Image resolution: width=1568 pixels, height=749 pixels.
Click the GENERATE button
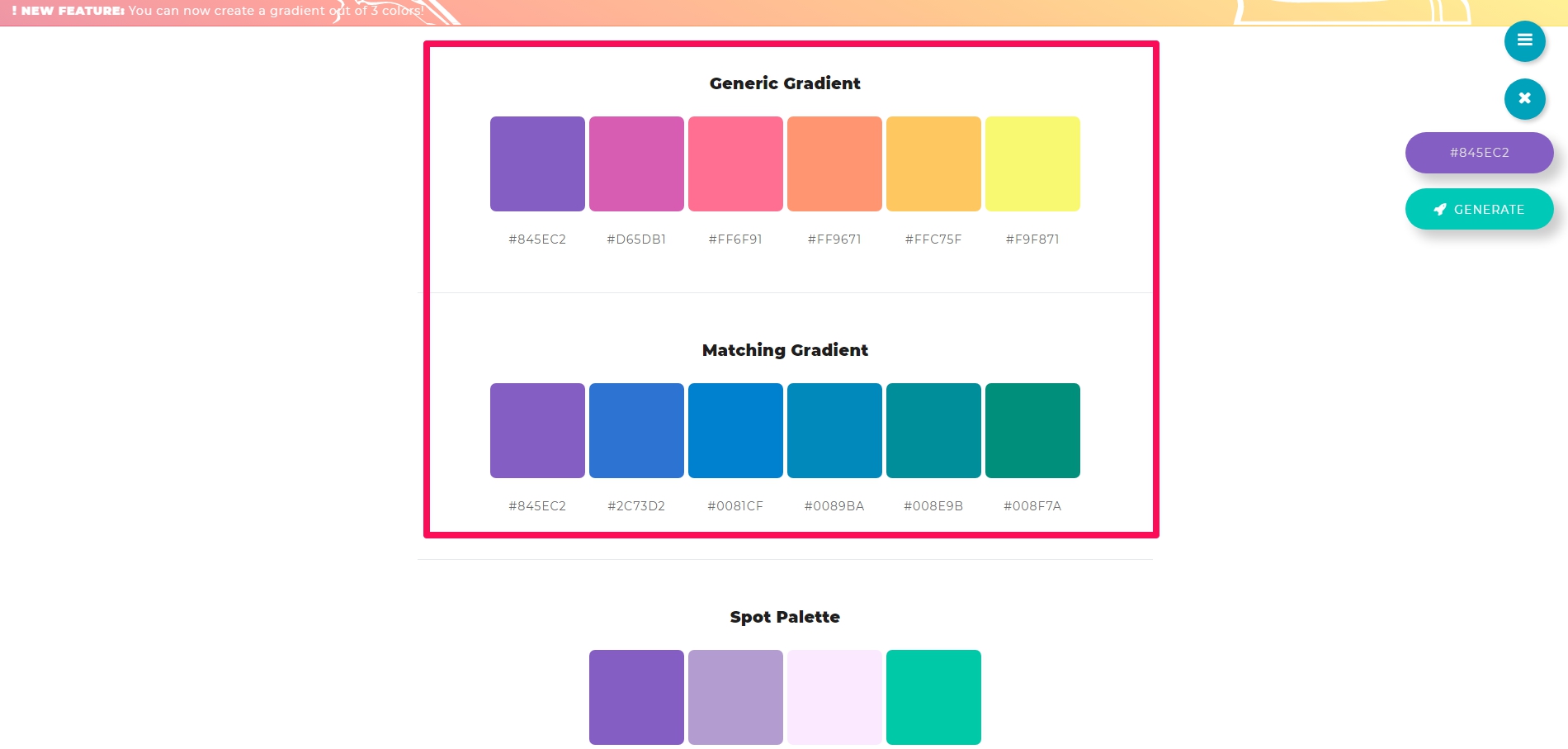point(1479,210)
